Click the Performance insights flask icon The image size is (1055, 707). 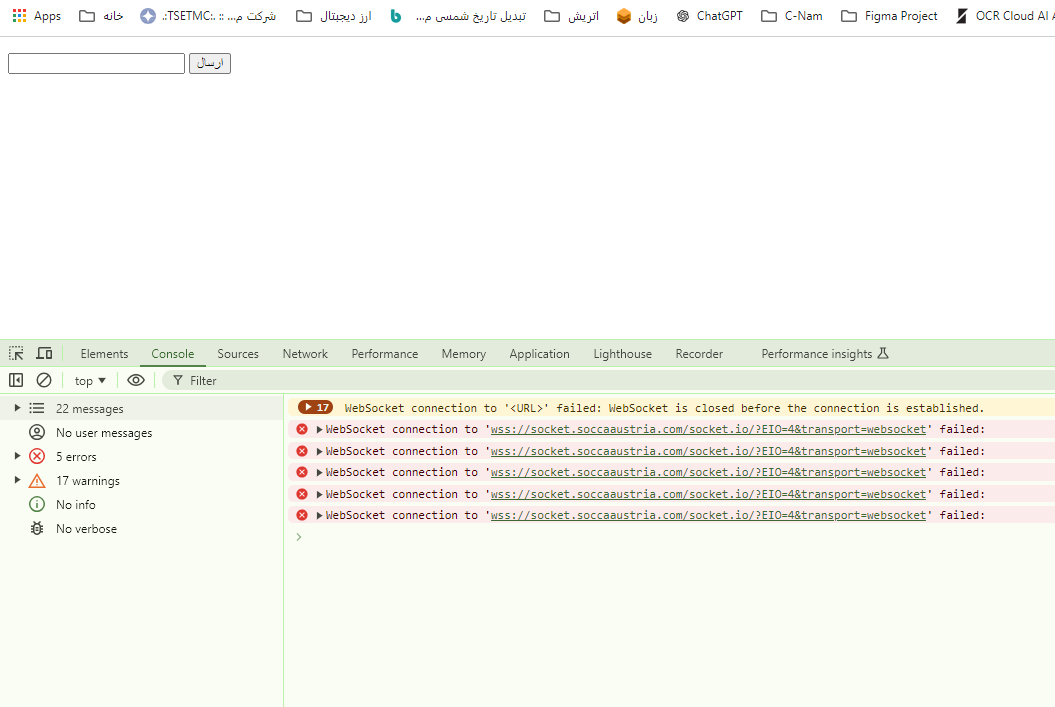pos(883,353)
